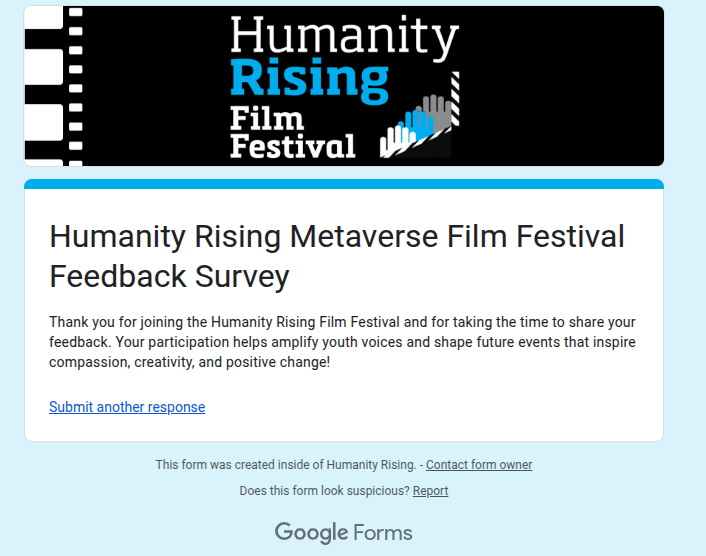Click the "Film" word in banner logo
This screenshot has height=556, width=706.
(x=266, y=121)
